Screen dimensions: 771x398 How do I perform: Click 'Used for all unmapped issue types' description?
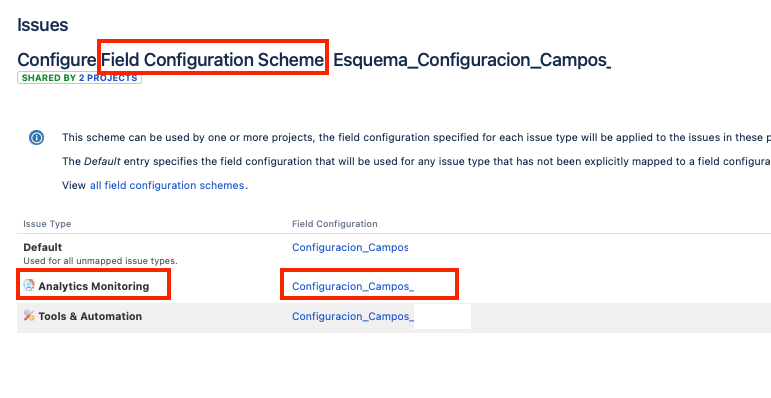[100, 261]
